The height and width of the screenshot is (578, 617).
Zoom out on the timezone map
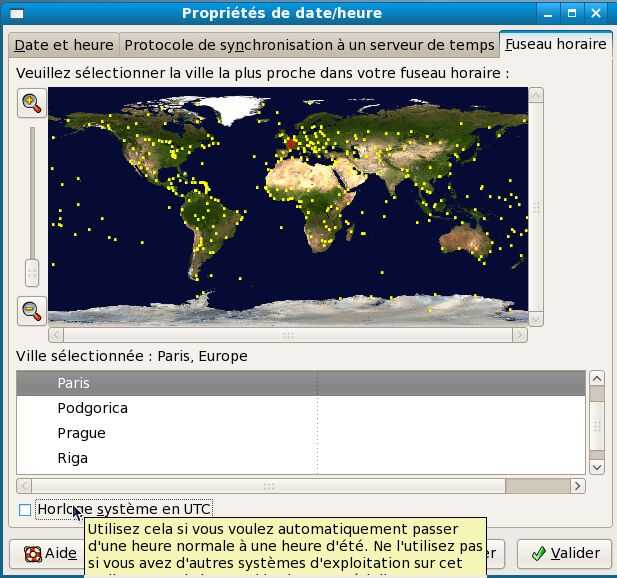(32, 311)
